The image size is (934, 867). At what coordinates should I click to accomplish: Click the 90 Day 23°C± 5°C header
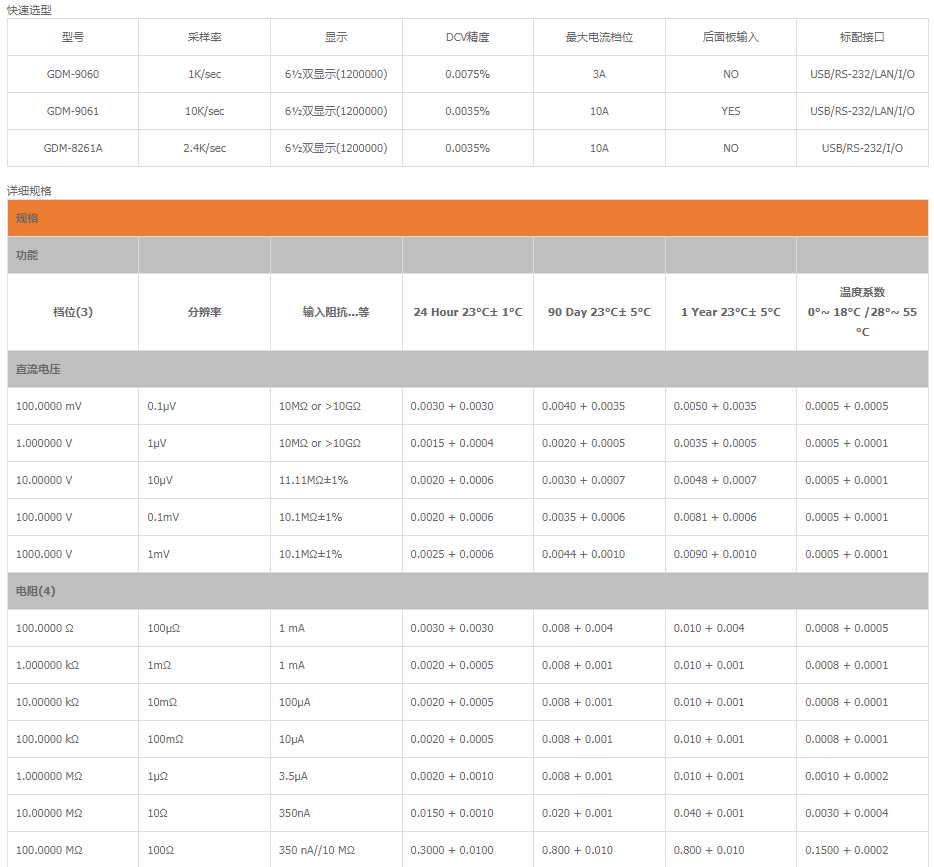599,312
